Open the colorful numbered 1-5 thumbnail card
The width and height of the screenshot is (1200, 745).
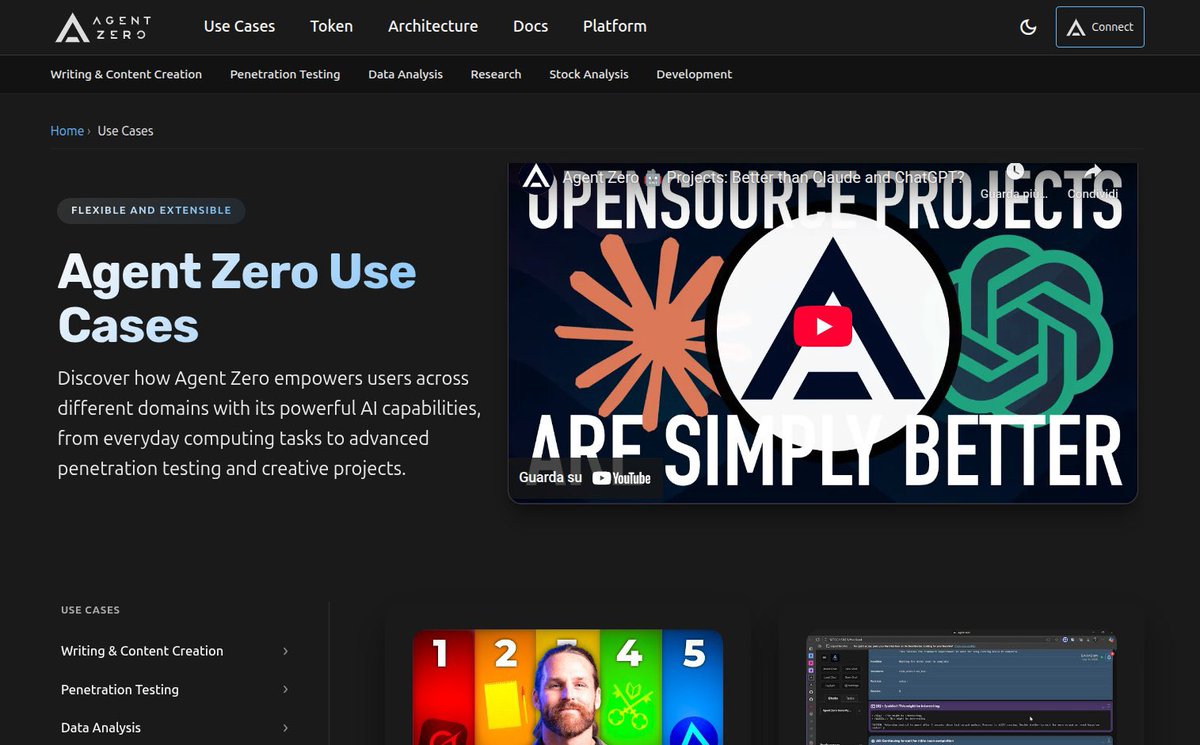point(568,687)
